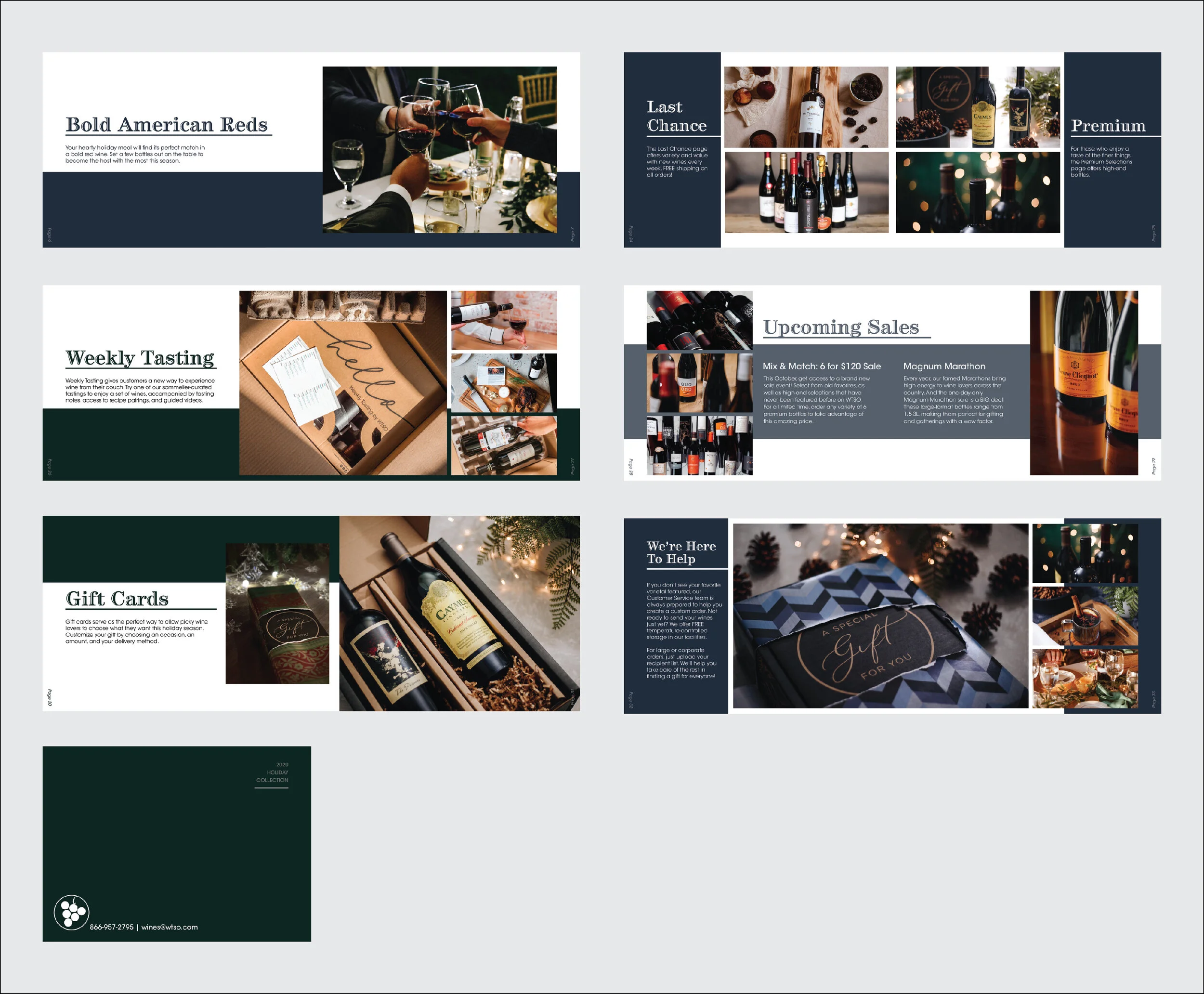
Task: Select the Mix & Match sale subheading
Action: tap(822, 366)
